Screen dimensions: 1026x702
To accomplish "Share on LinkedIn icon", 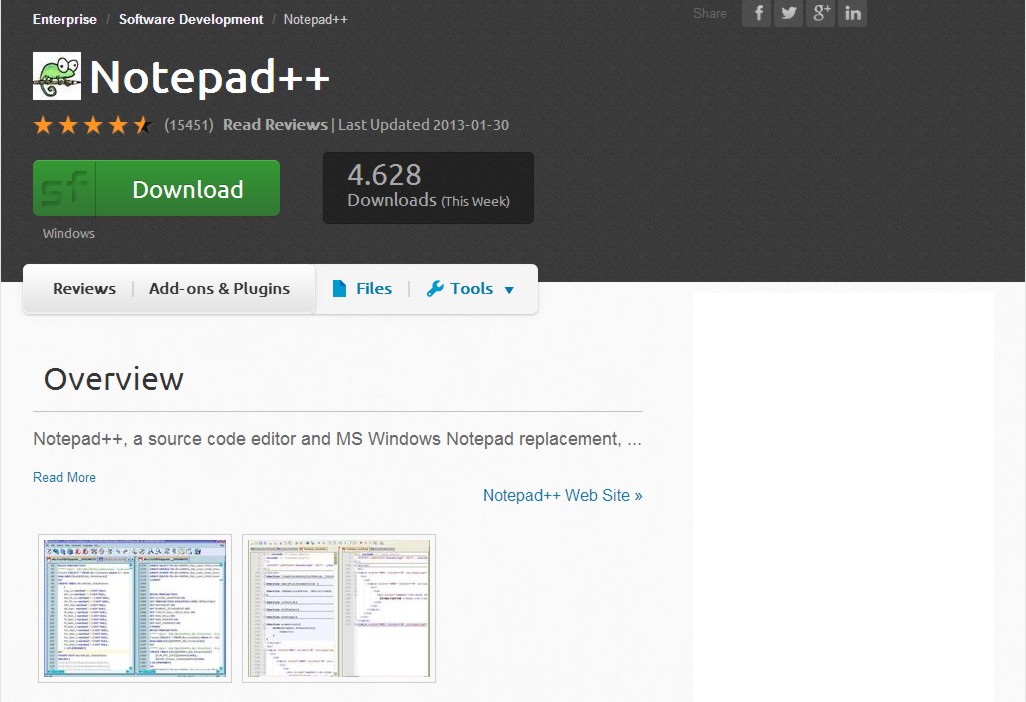I will [x=852, y=12].
